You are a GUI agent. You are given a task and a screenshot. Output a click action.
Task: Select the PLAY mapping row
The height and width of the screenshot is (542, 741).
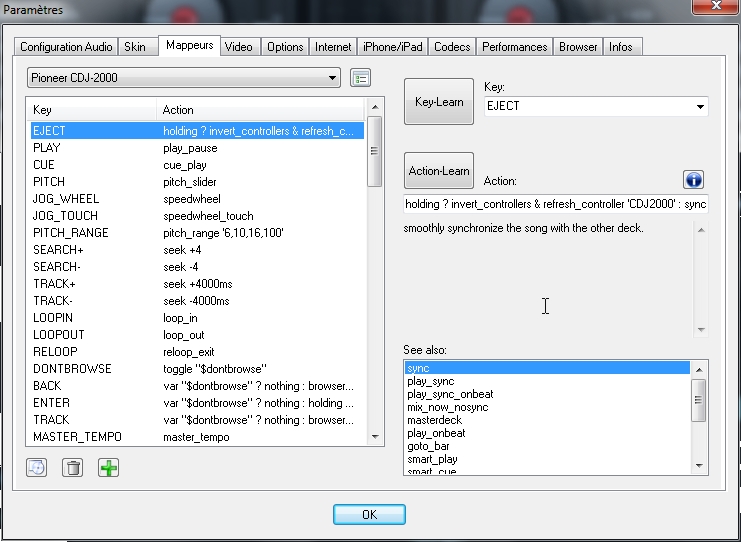click(x=197, y=148)
